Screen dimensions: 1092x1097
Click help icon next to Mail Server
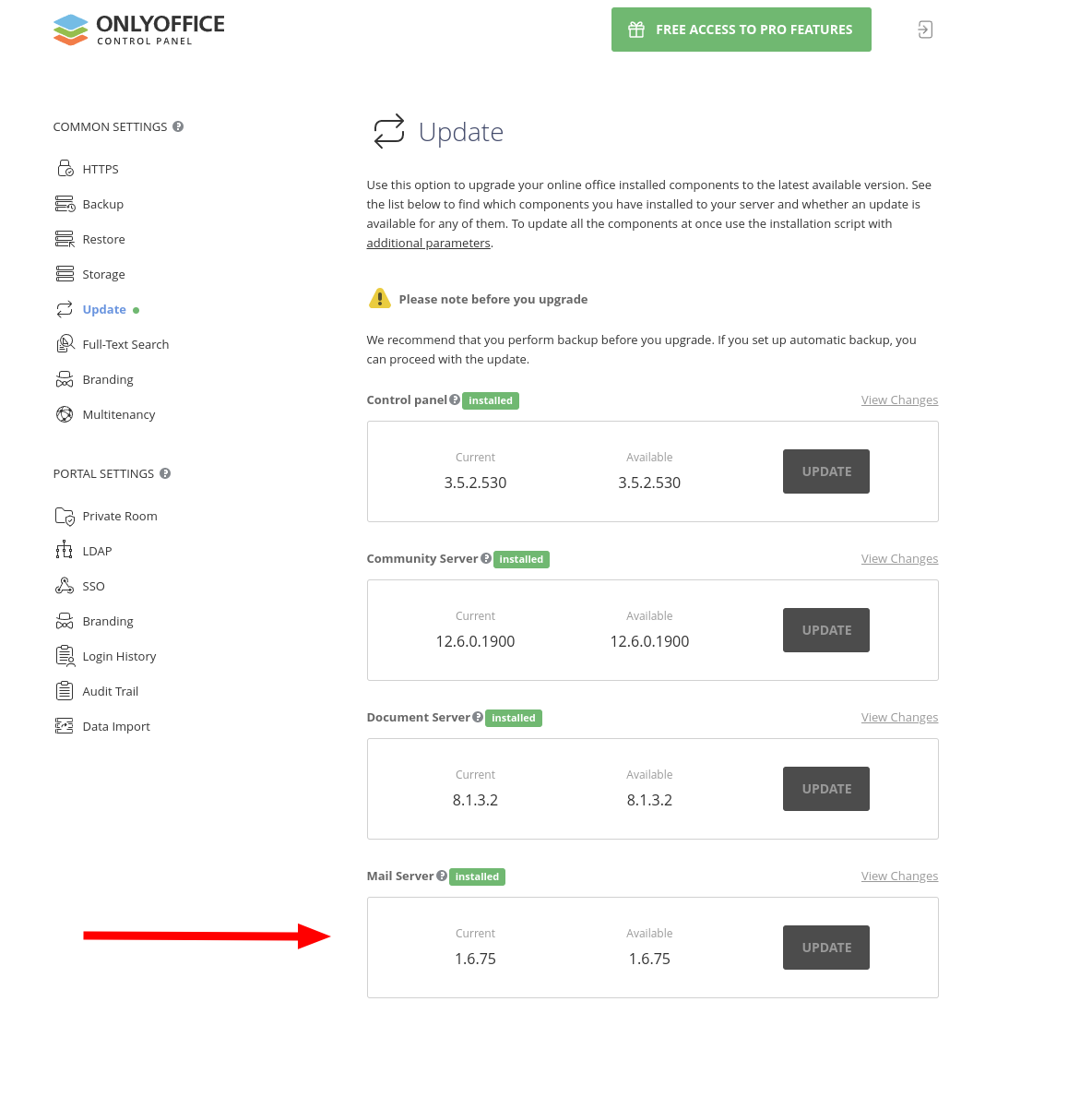tap(442, 876)
